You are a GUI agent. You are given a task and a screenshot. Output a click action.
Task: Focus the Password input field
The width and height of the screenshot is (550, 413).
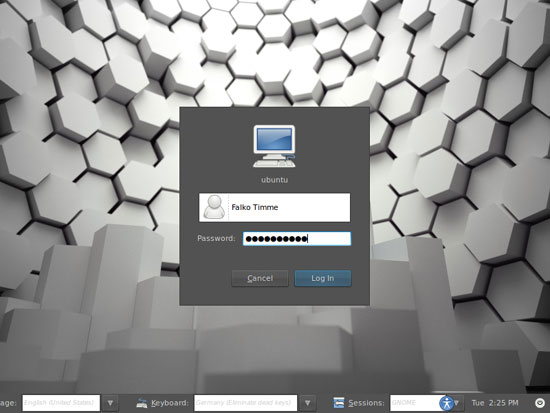297,239
